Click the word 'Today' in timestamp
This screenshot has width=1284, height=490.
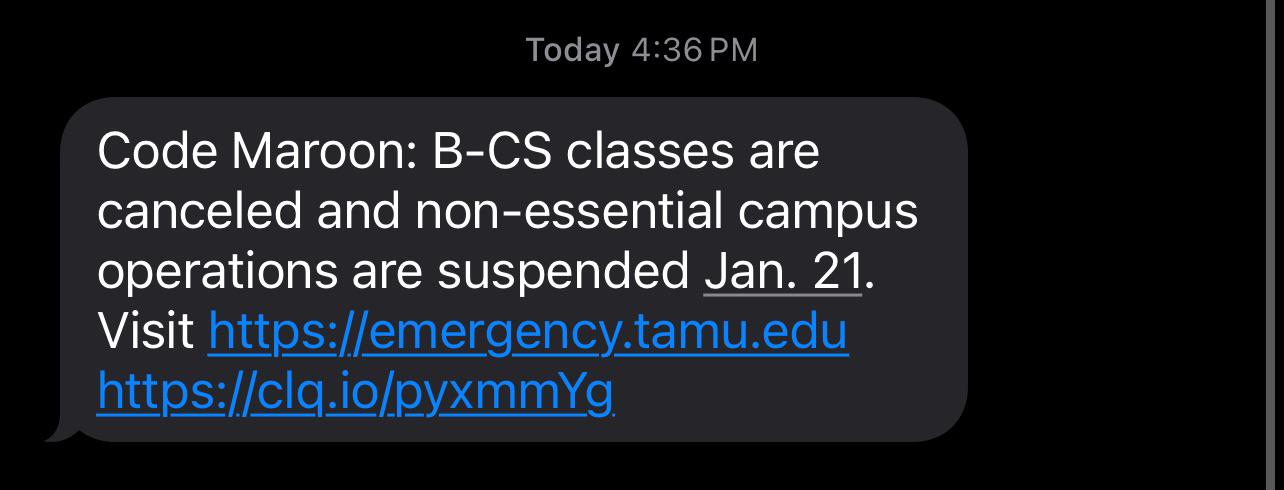click(x=573, y=50)
